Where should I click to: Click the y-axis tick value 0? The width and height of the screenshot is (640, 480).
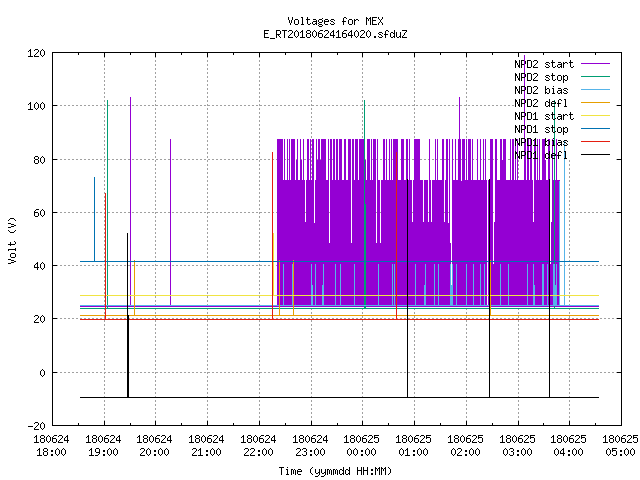tap(42, 373)
